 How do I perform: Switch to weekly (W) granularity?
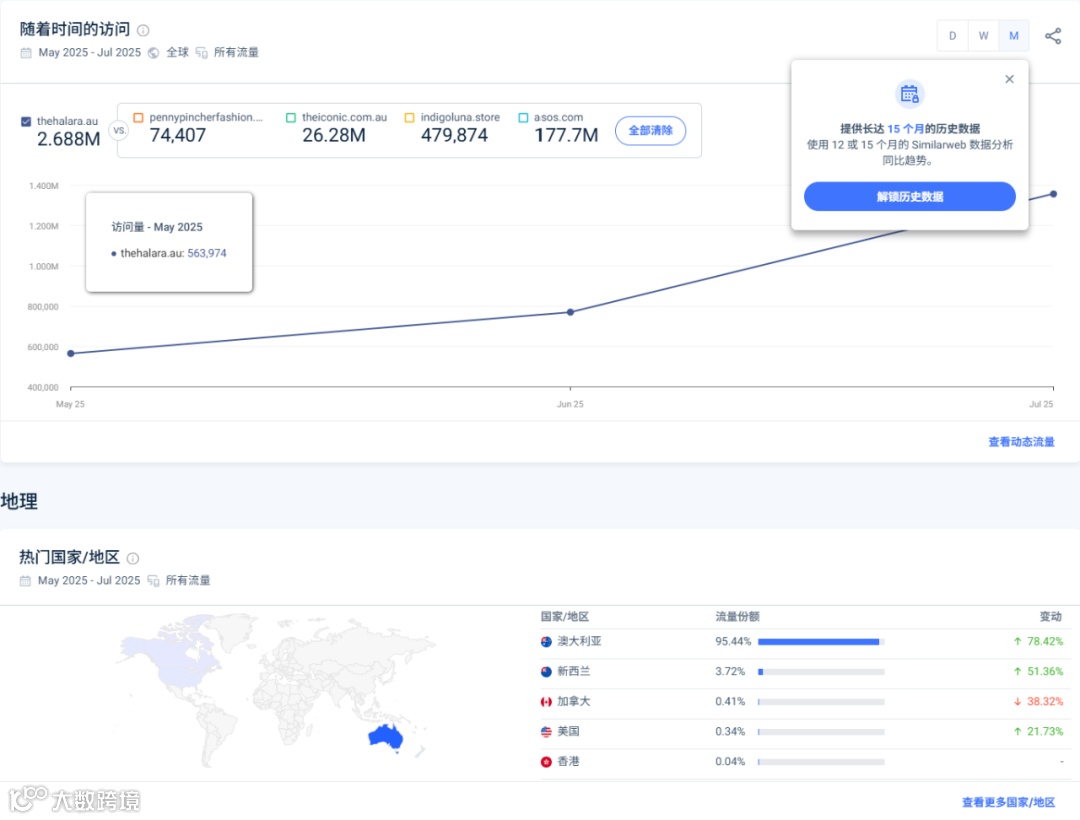click(x=984, y=36)
